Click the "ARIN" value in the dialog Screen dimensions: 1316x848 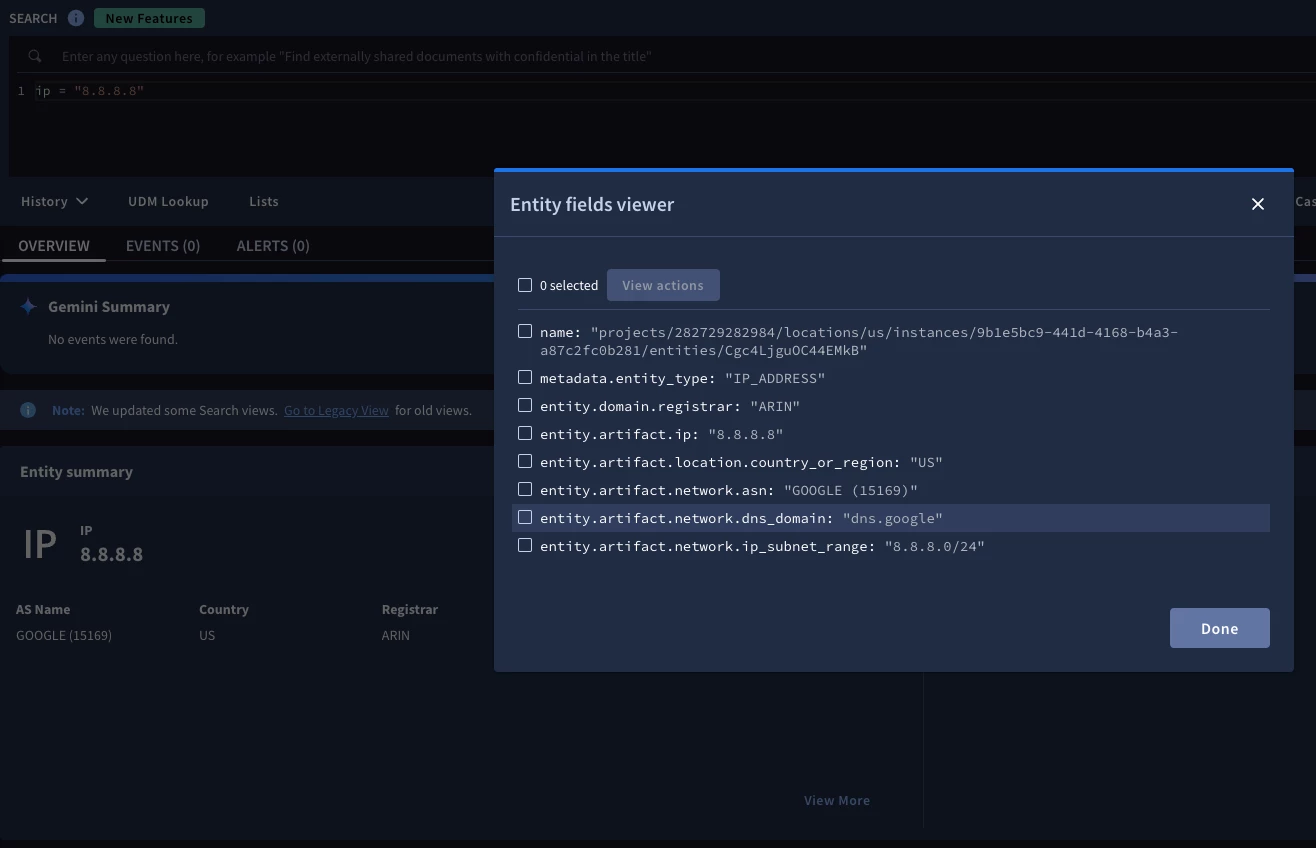tap(775, 406)
